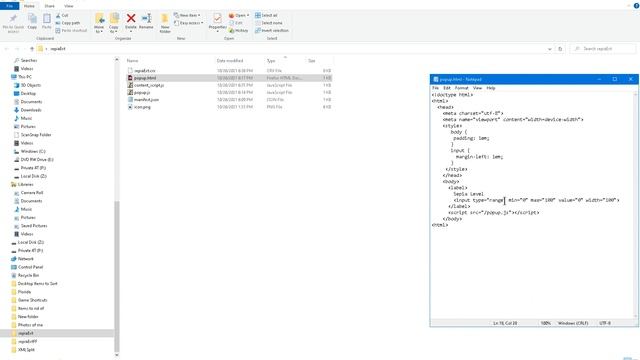Image resolution: width=640 pixels, height=360 pixels.
Task: Open Notepad Help menu
Action: click(491, 88)
